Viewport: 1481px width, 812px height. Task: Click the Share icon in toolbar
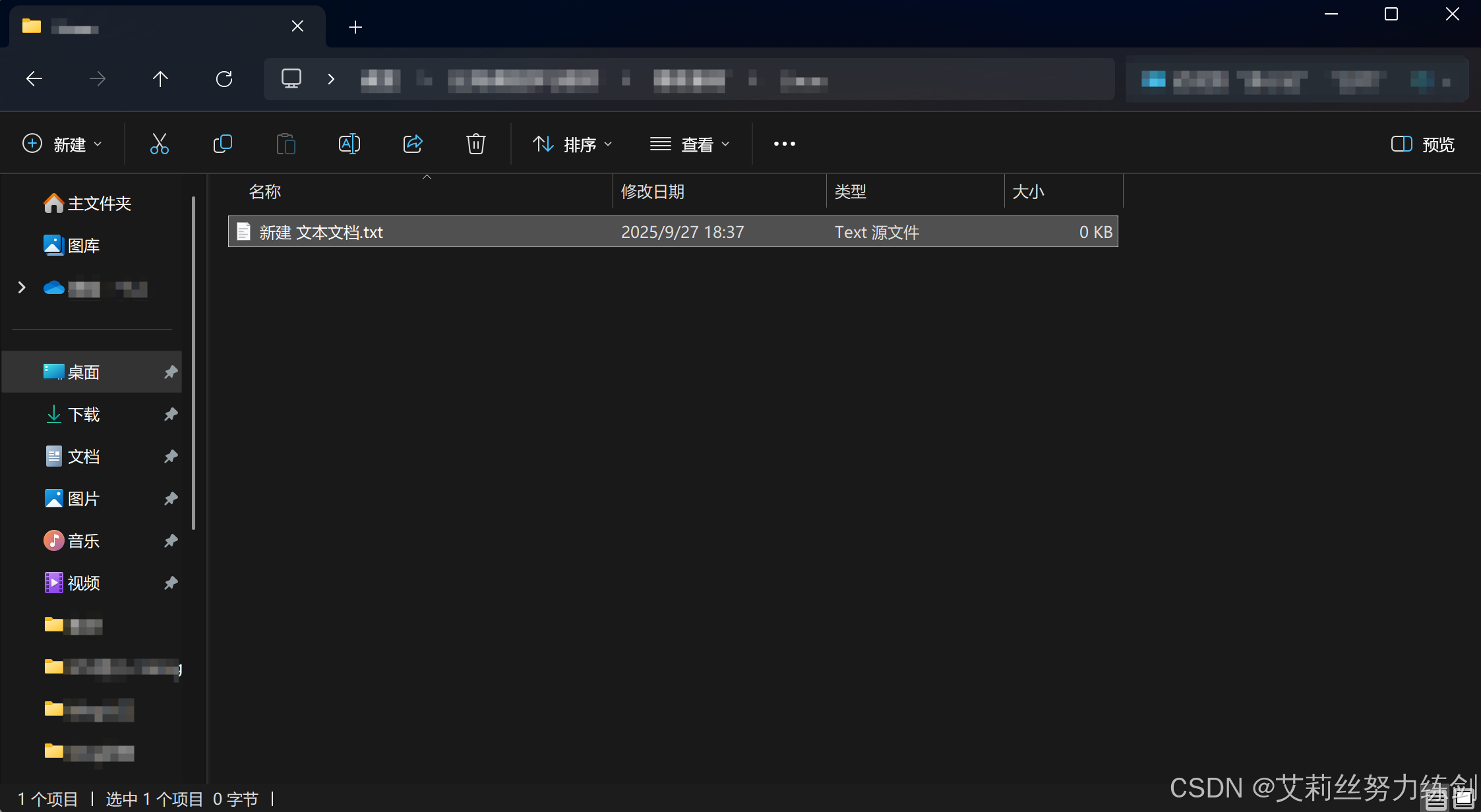click(413, 144)
